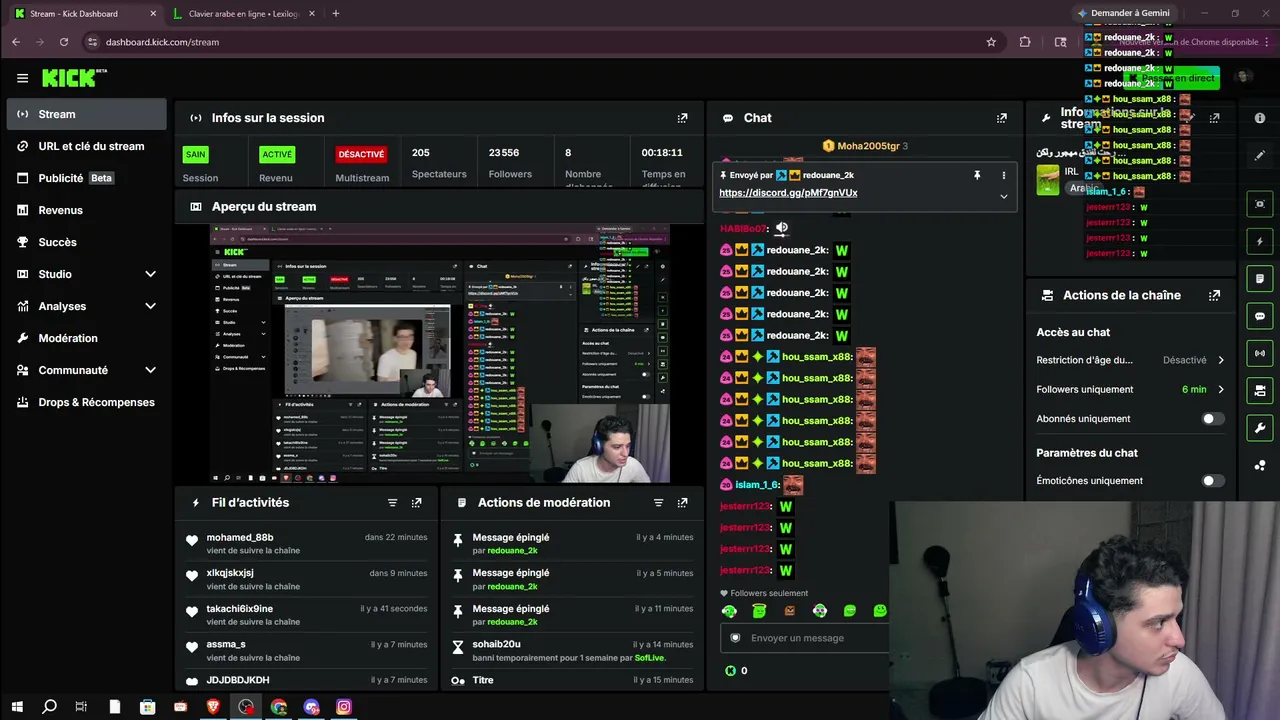Click SofLive moderator name link
This screenshot has height=720, width=1280.
tap(649, 658)
